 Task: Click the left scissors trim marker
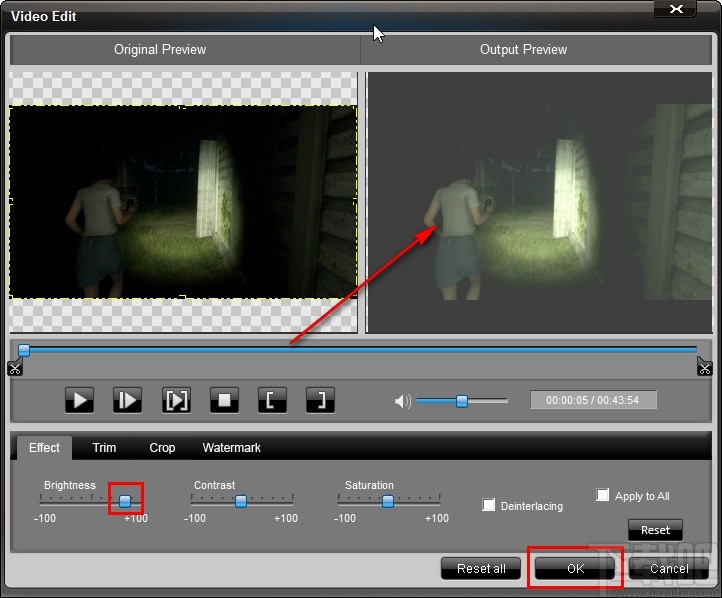coord(14,367)
